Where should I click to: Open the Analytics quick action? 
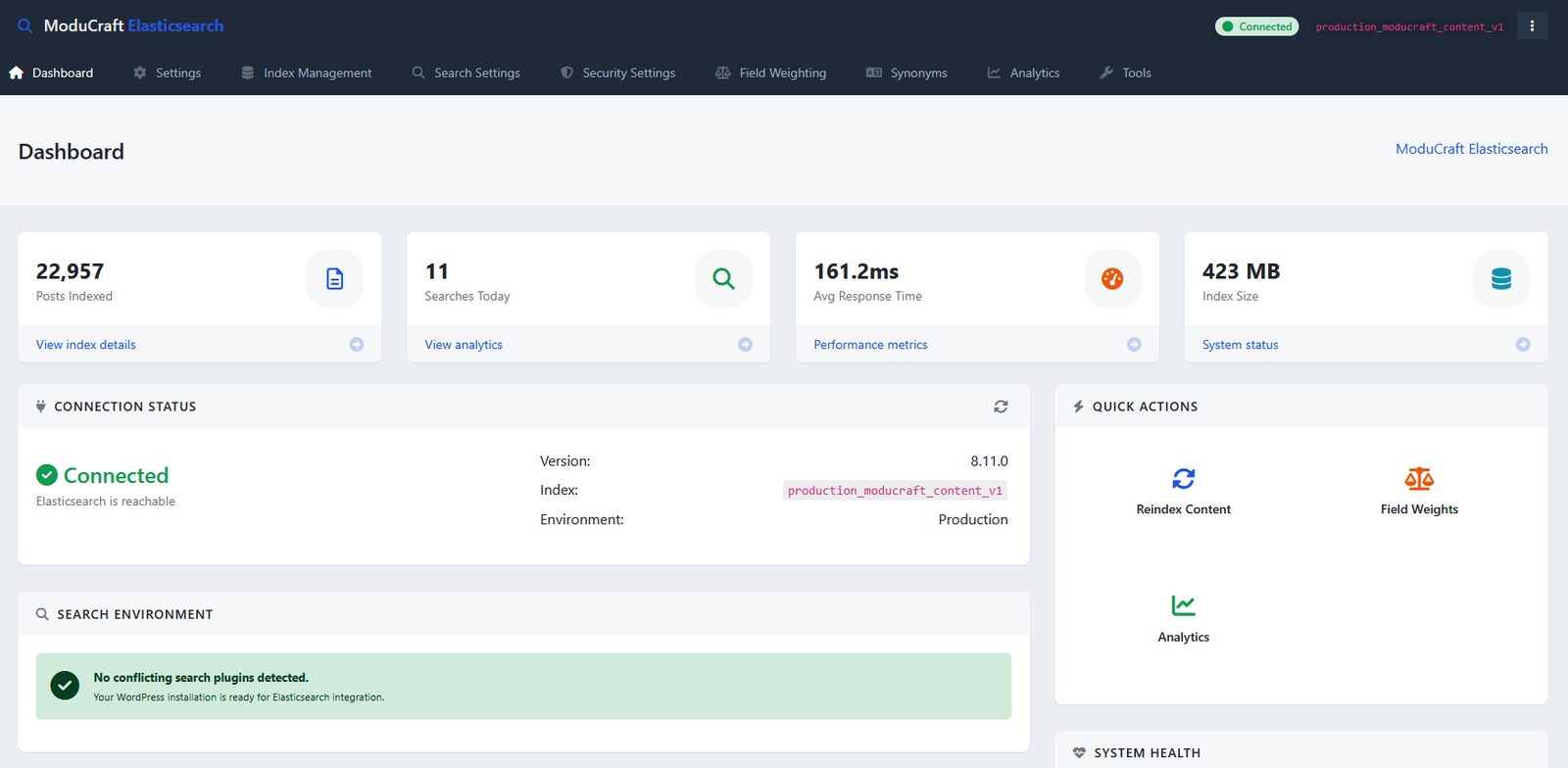(x=1184, y=618)
